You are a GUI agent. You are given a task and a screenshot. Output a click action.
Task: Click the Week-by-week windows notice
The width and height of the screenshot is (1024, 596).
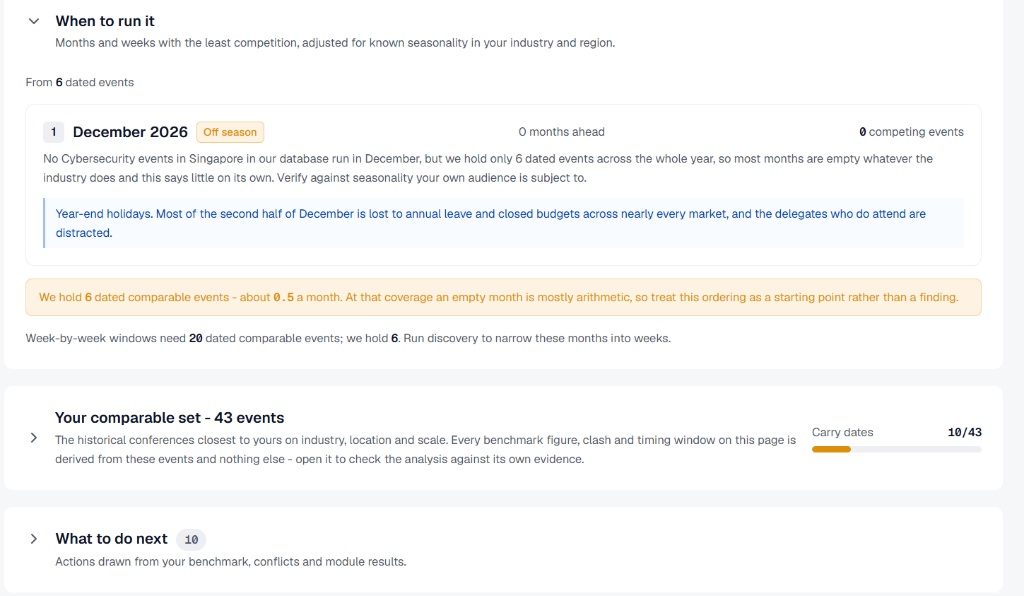tap(348, 338)
